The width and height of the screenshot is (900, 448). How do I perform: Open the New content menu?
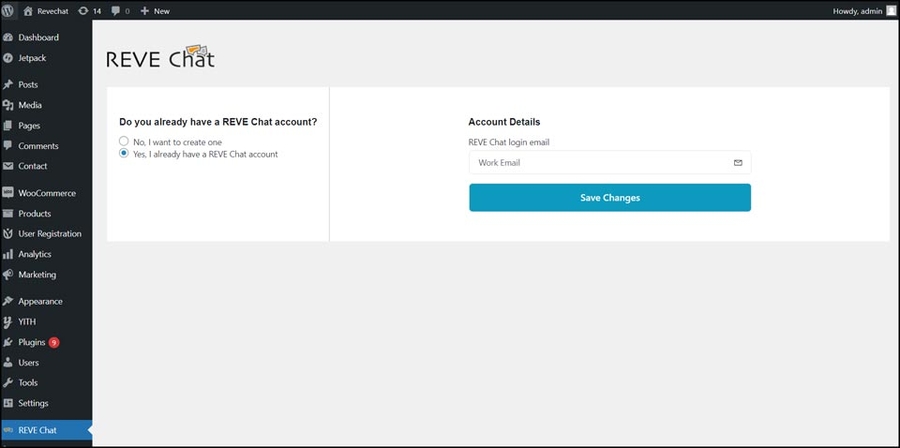pyautogui.click(x=155, y=11)
